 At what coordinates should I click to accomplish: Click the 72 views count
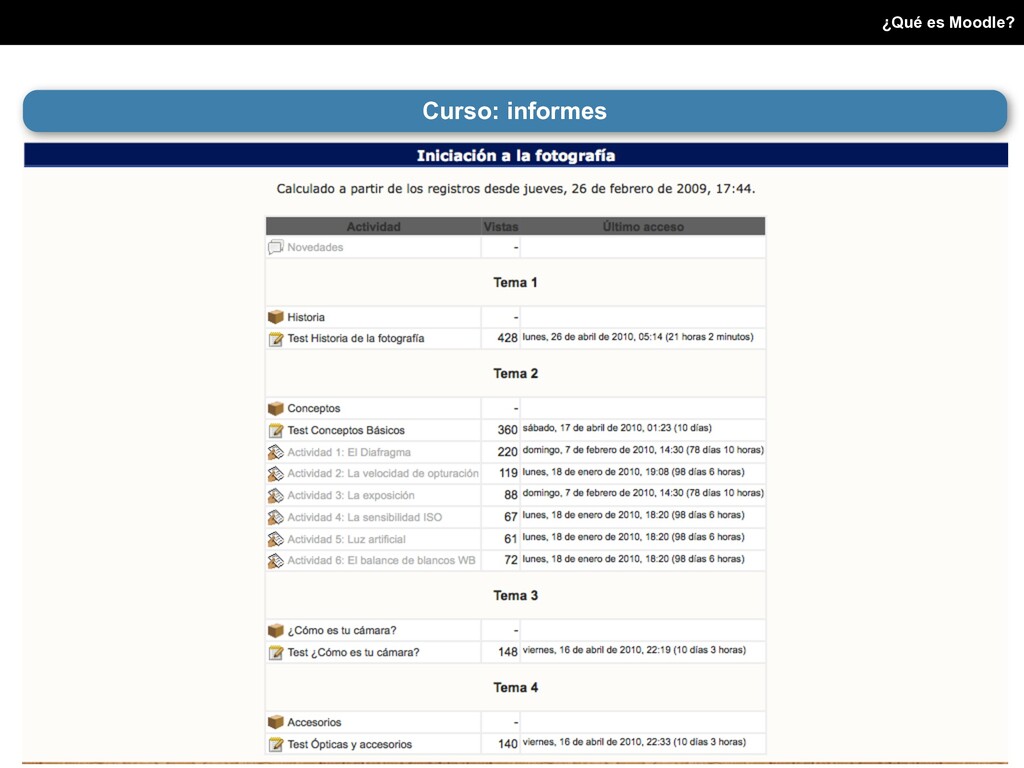point(511,560)
